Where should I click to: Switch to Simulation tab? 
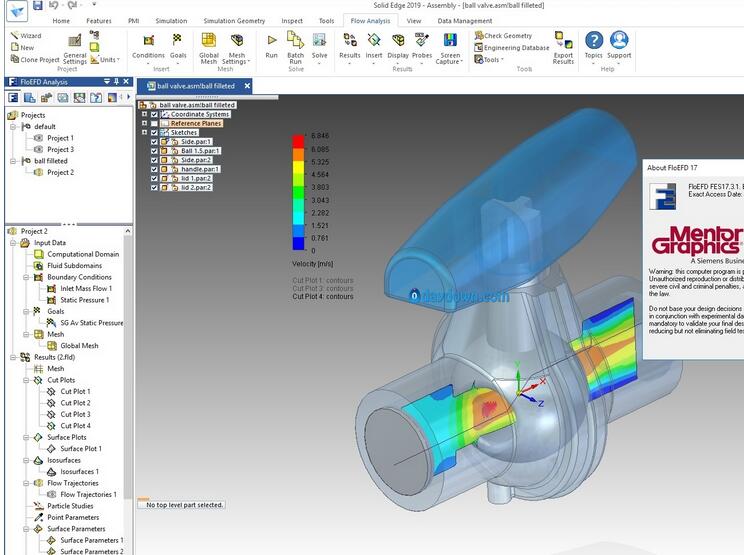pos(171,21)
